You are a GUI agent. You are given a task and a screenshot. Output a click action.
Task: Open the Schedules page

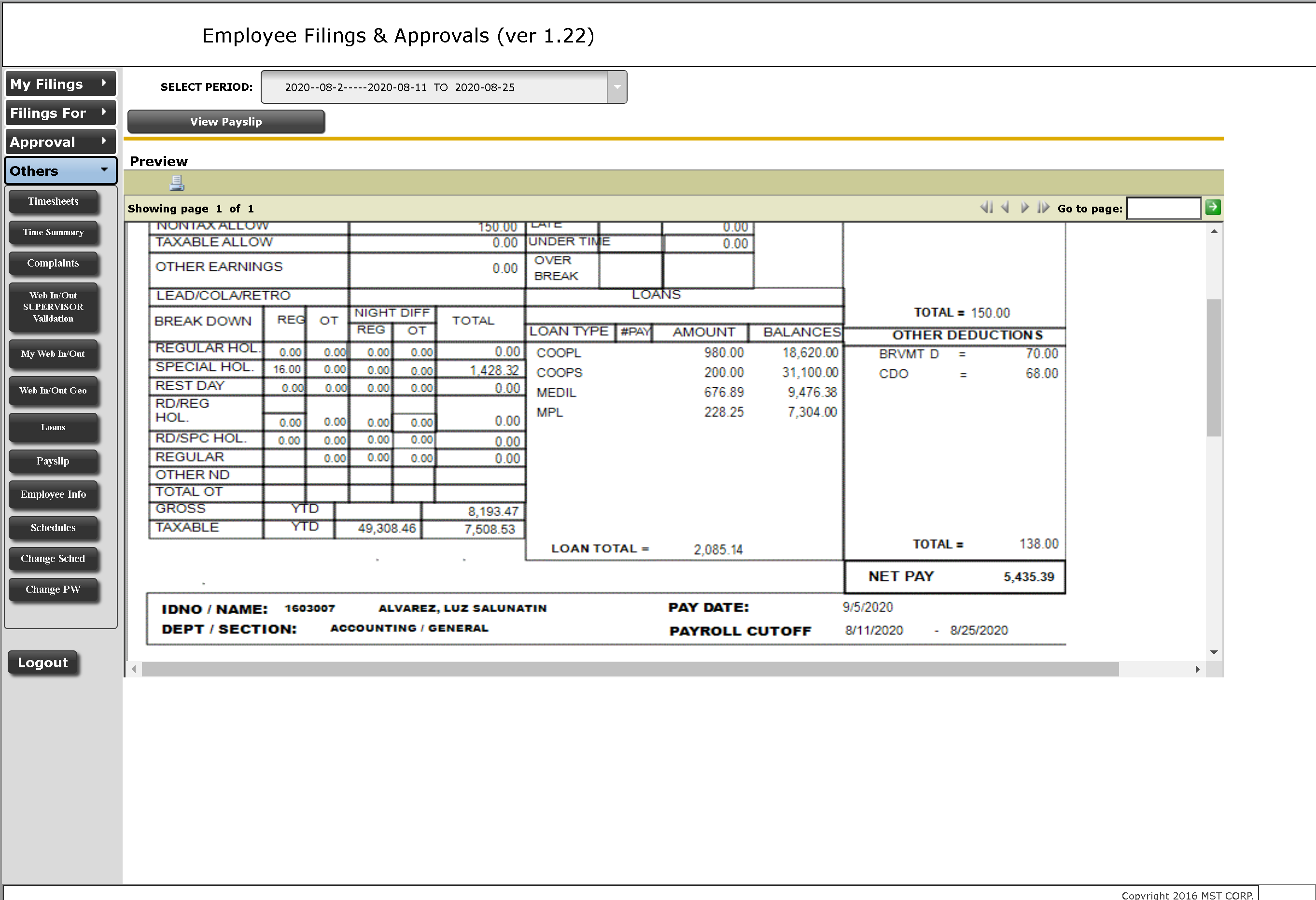point(53,528)
